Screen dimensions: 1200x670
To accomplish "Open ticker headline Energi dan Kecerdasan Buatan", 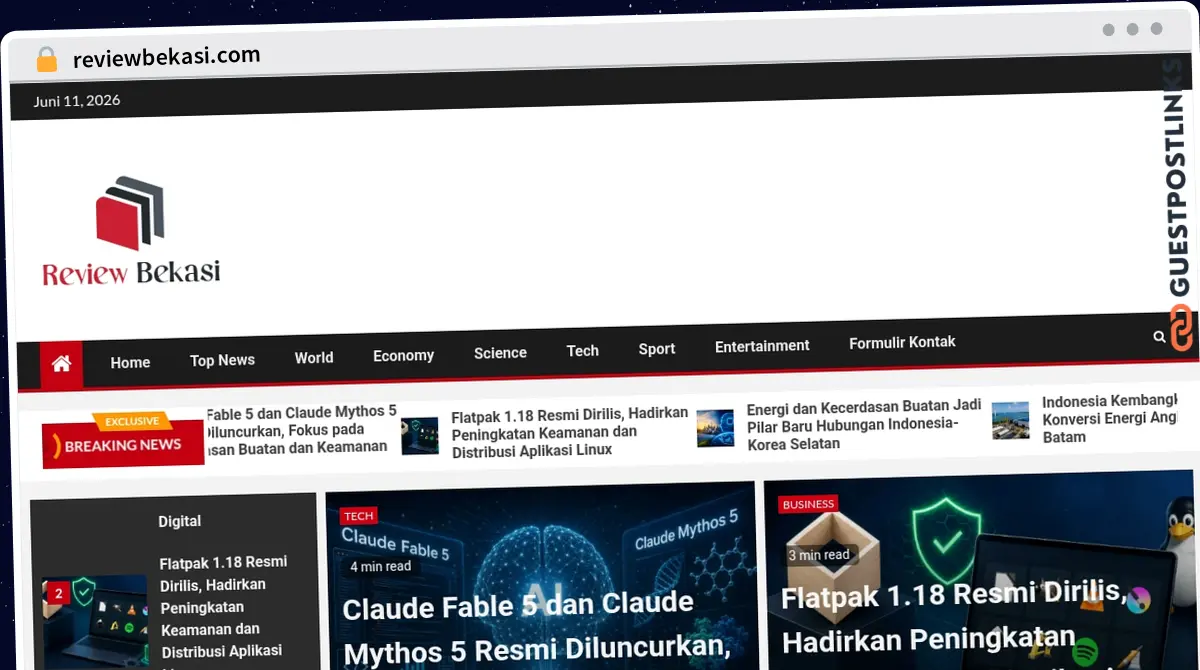I will tap(864, 425).
